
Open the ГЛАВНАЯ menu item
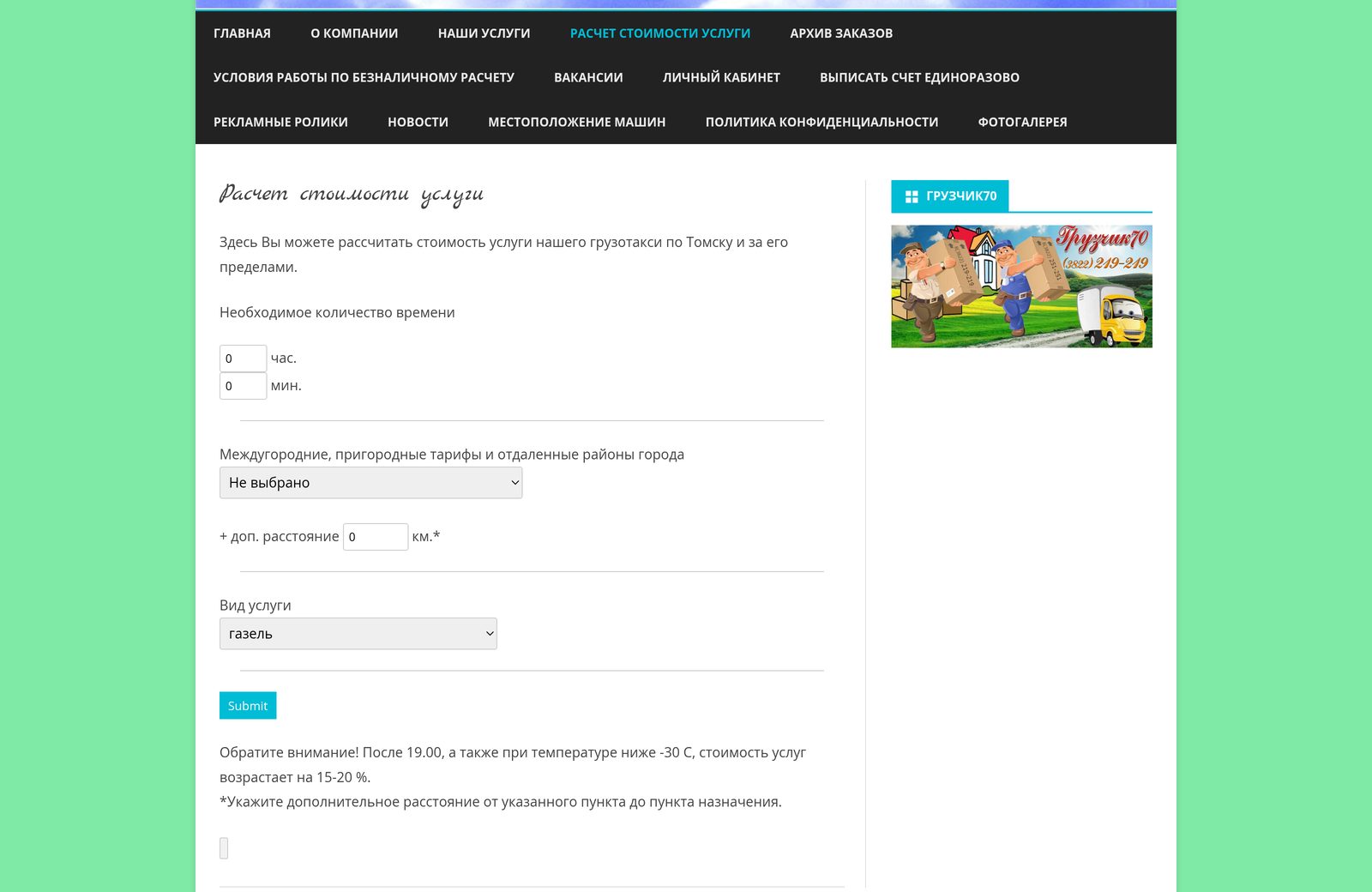click(242, 33)
